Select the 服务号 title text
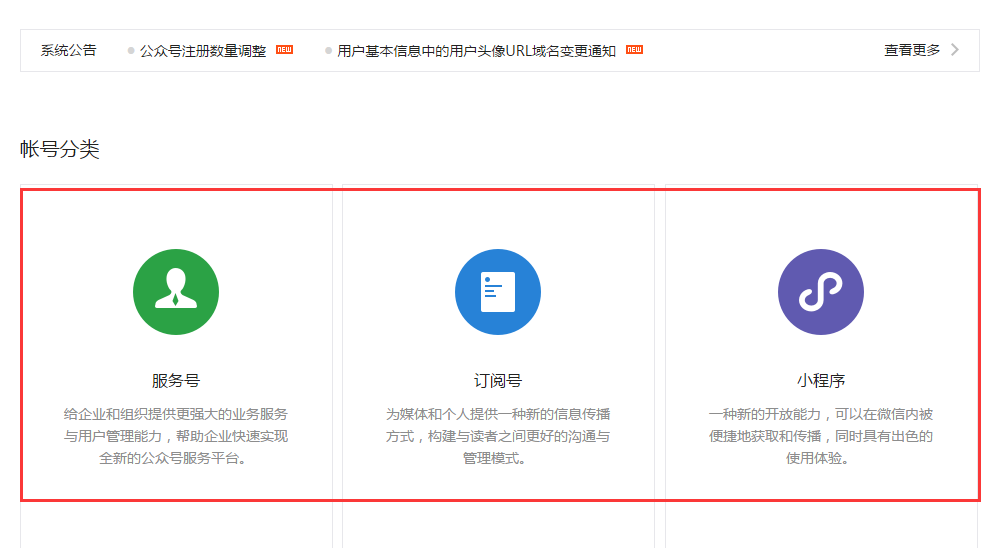This screenshot has width=1000, height=548. pos(176,381)
